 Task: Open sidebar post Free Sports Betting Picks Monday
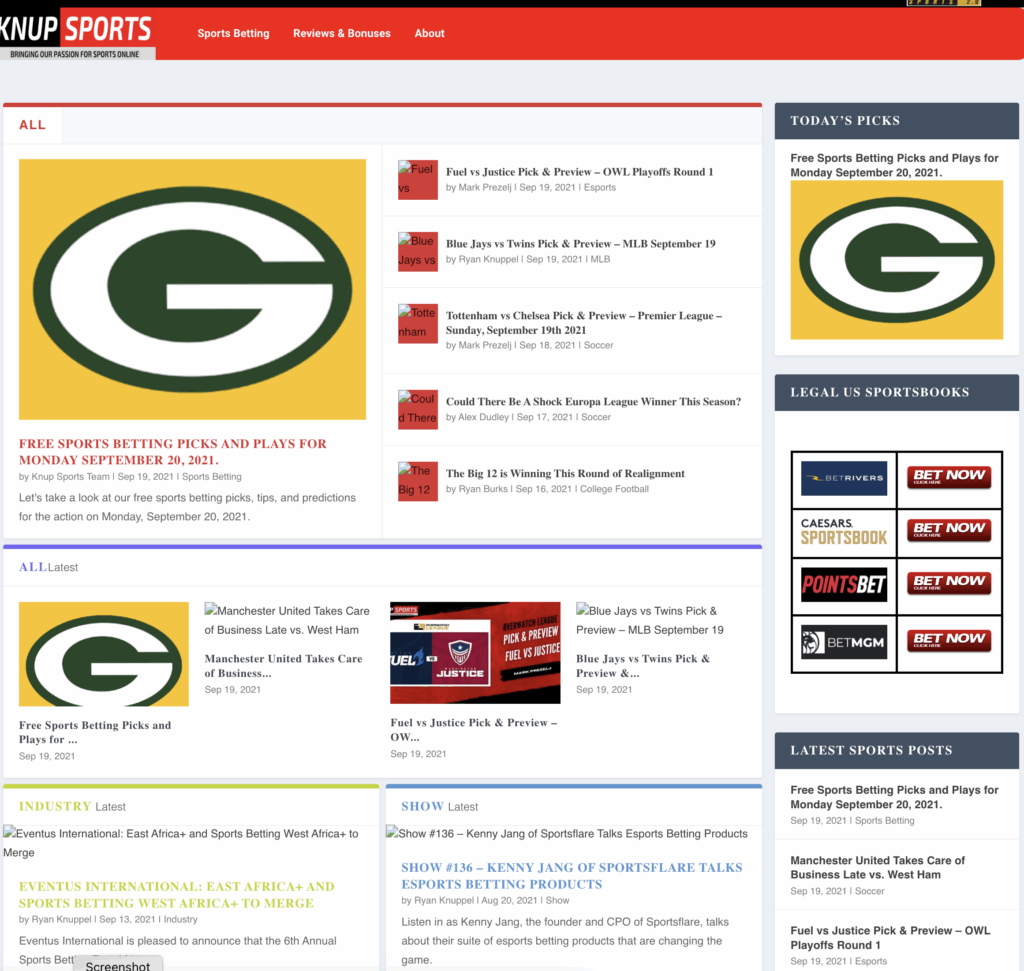click(894, 797)
